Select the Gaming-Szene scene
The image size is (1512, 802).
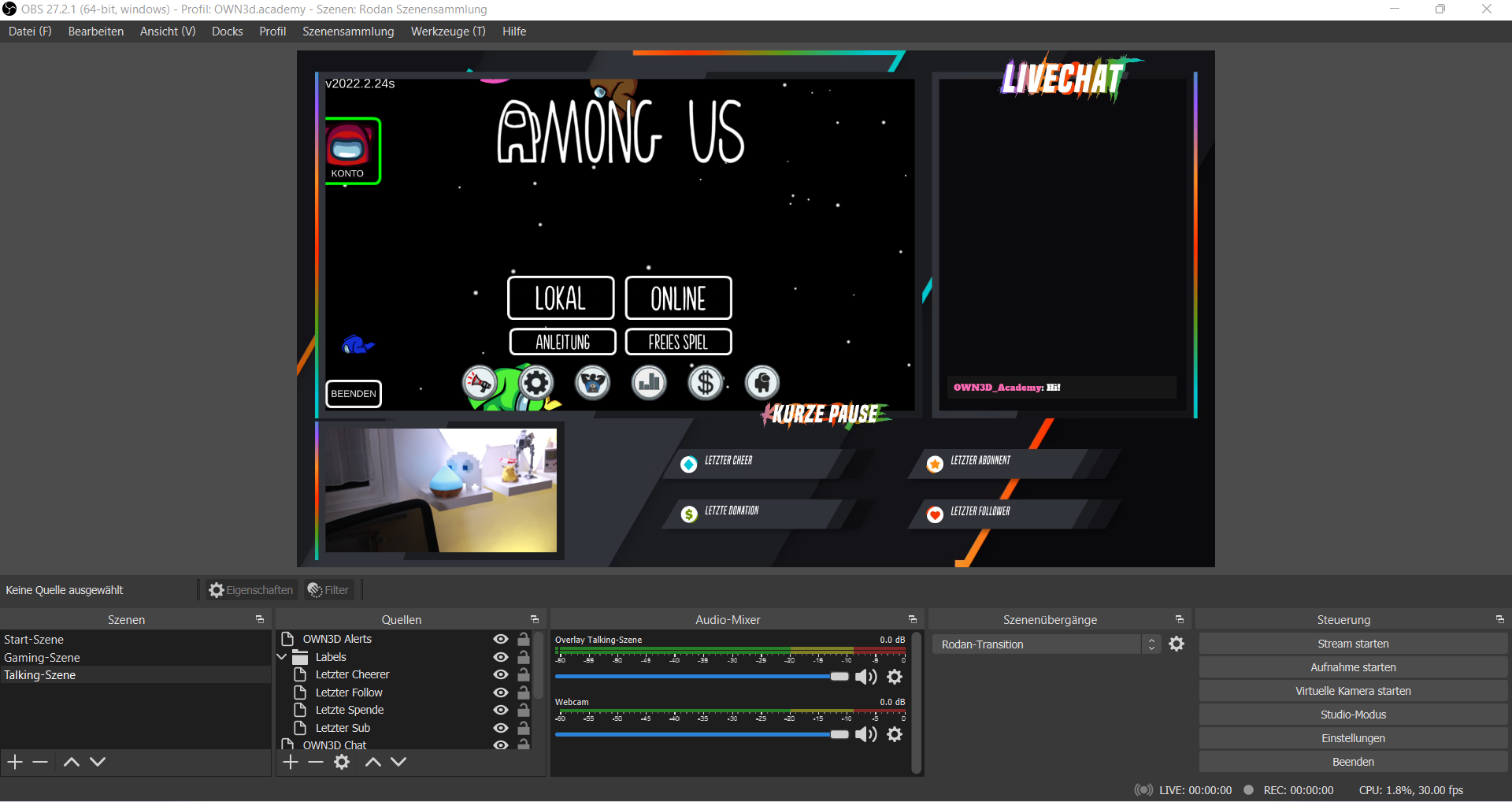[43, 657]
